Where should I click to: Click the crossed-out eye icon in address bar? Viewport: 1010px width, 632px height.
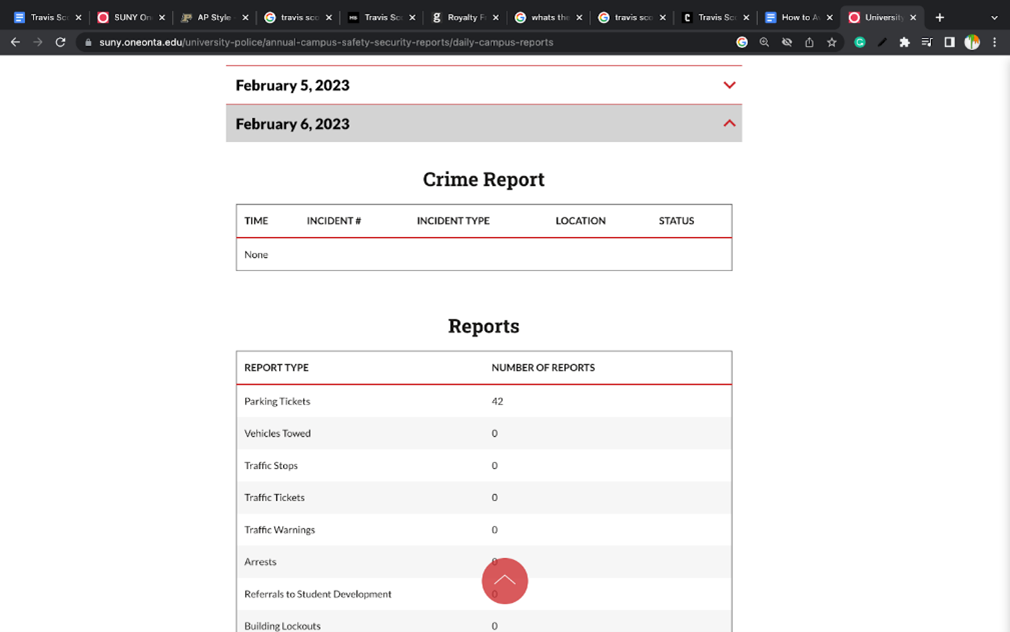[x=786, y=43]
